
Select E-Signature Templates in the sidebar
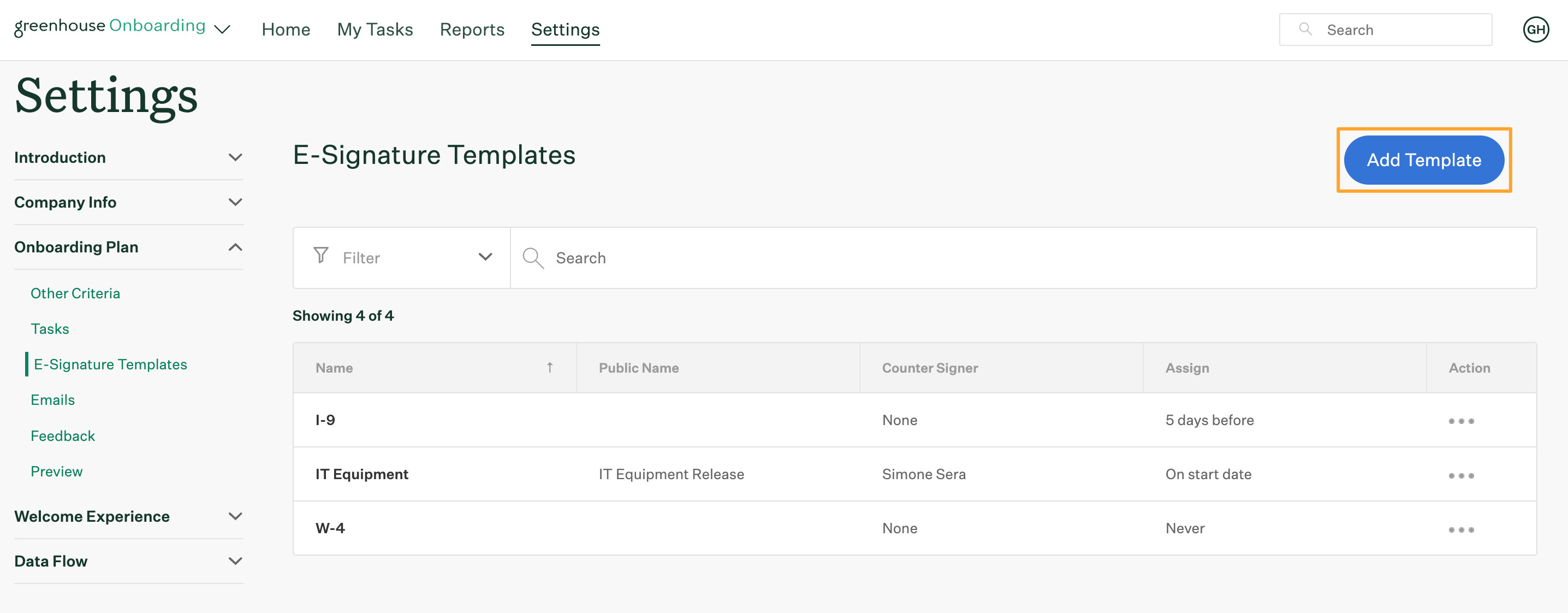click(x=110, y=364)
